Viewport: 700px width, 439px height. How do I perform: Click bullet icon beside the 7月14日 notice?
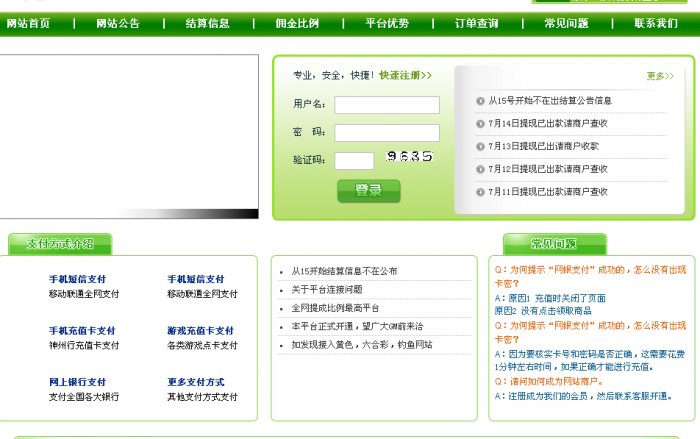click(480, 124)
